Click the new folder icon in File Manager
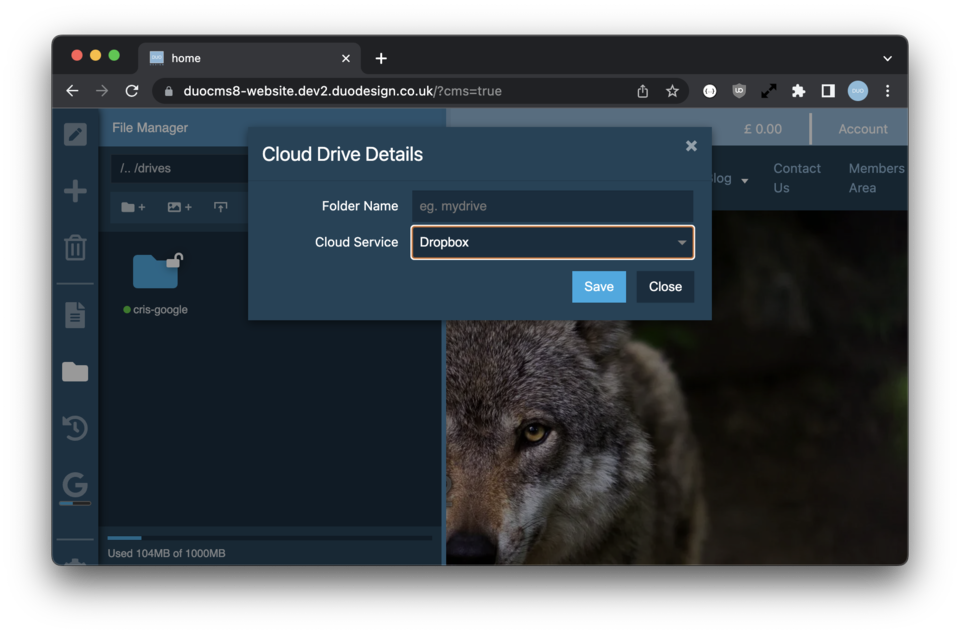Image resolution: width=960 pixels, height=634 pixels. pyautogui.click(x=133, y=207)
